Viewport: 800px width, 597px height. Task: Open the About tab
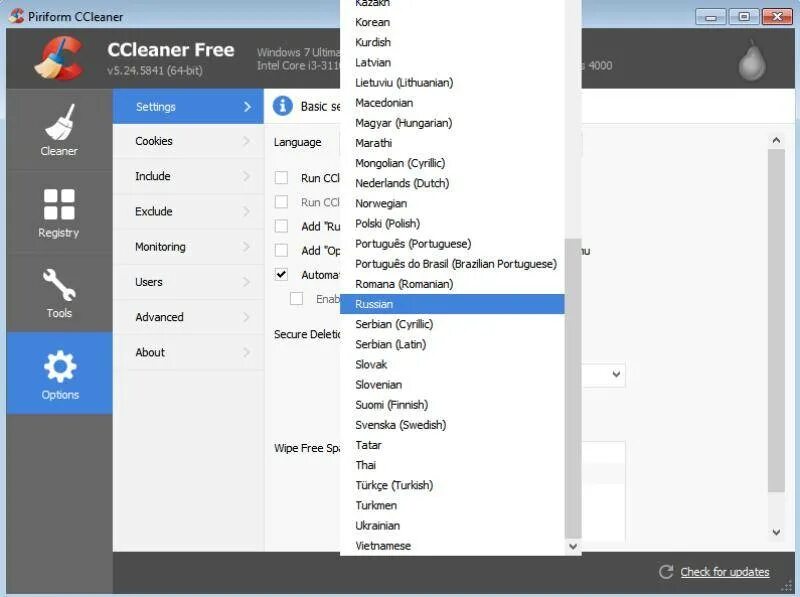tap(188, 353)
